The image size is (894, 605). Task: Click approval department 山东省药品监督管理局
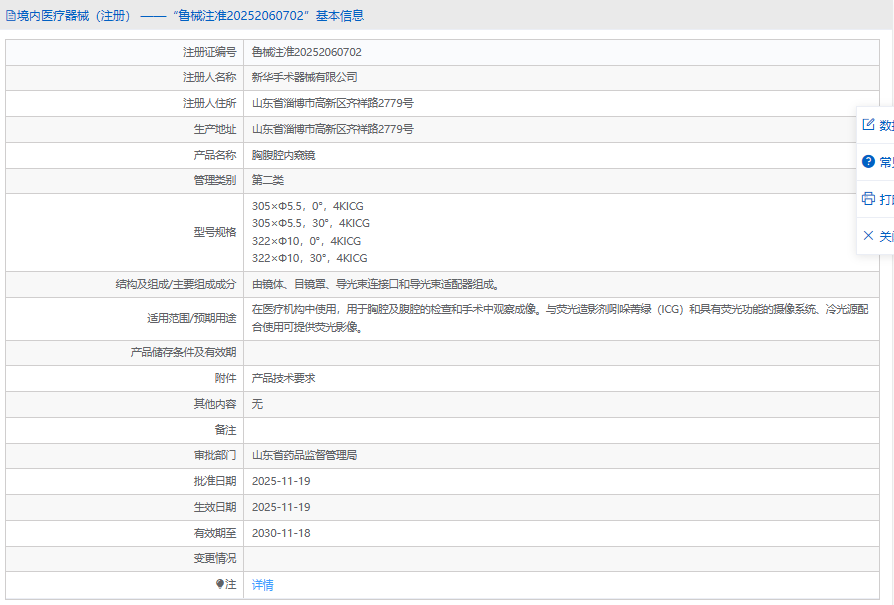pyautogui.click(x=304, y=455)
